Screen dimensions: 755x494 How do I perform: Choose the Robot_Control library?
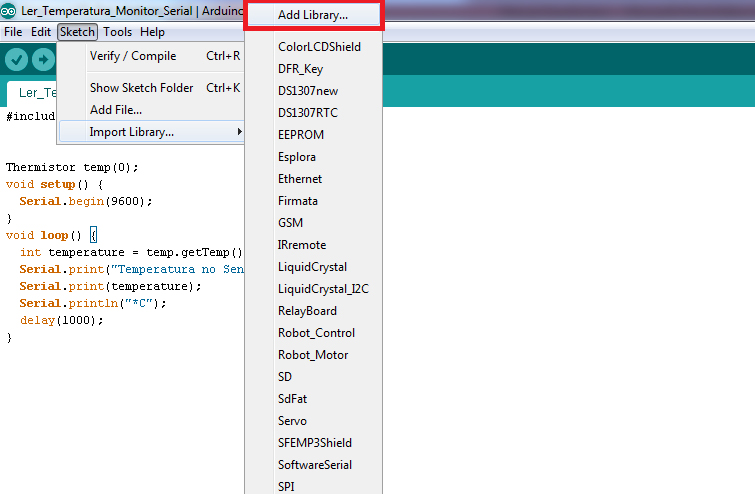click(x=313, y=333)
